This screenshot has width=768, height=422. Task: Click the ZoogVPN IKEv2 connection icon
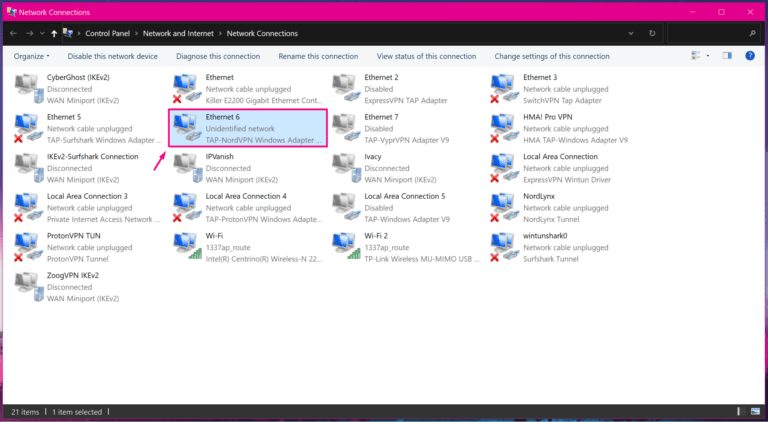[x=29, y=287]
